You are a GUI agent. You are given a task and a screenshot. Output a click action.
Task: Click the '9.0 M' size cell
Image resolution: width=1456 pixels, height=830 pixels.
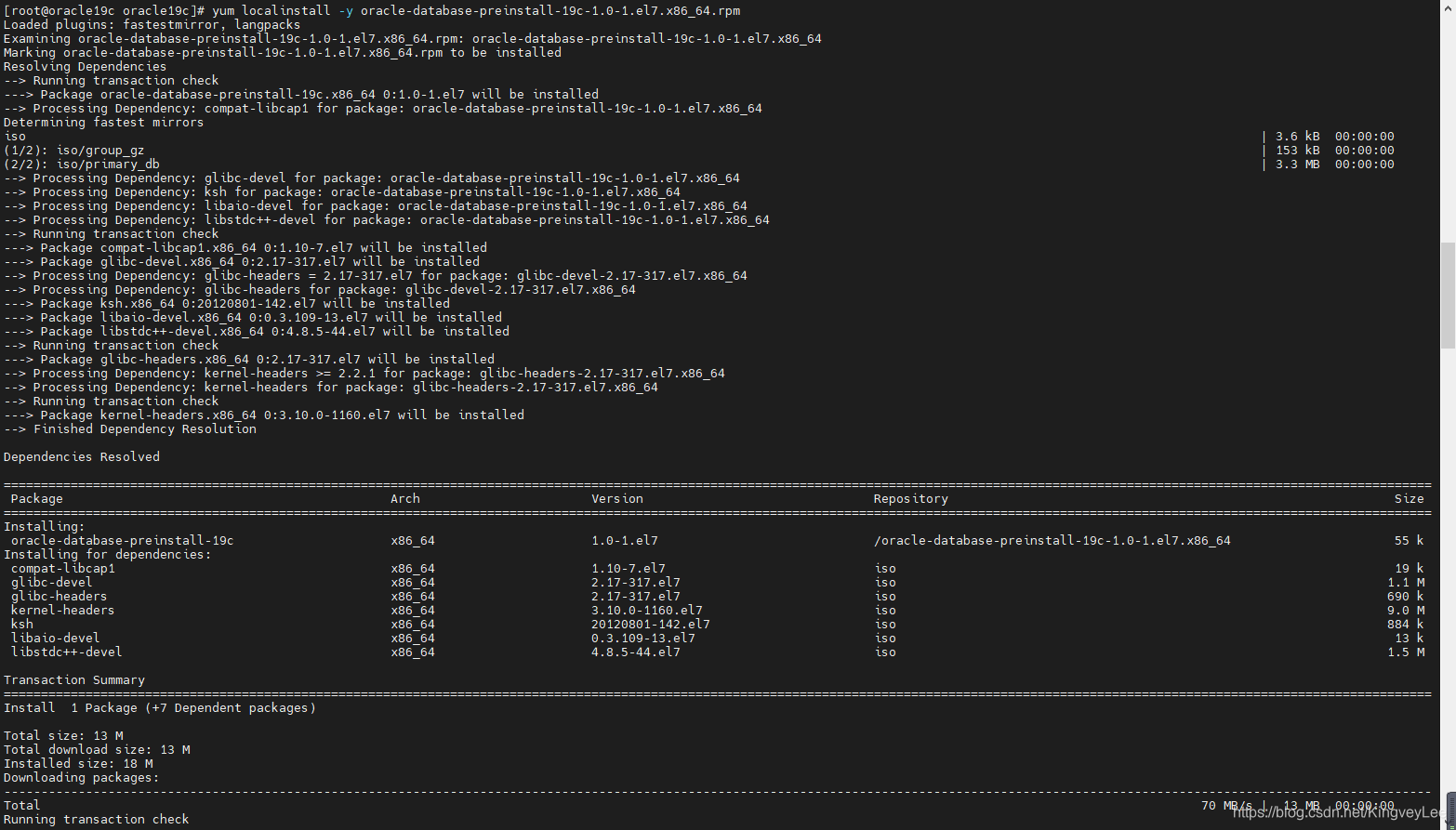(1405, 610)
